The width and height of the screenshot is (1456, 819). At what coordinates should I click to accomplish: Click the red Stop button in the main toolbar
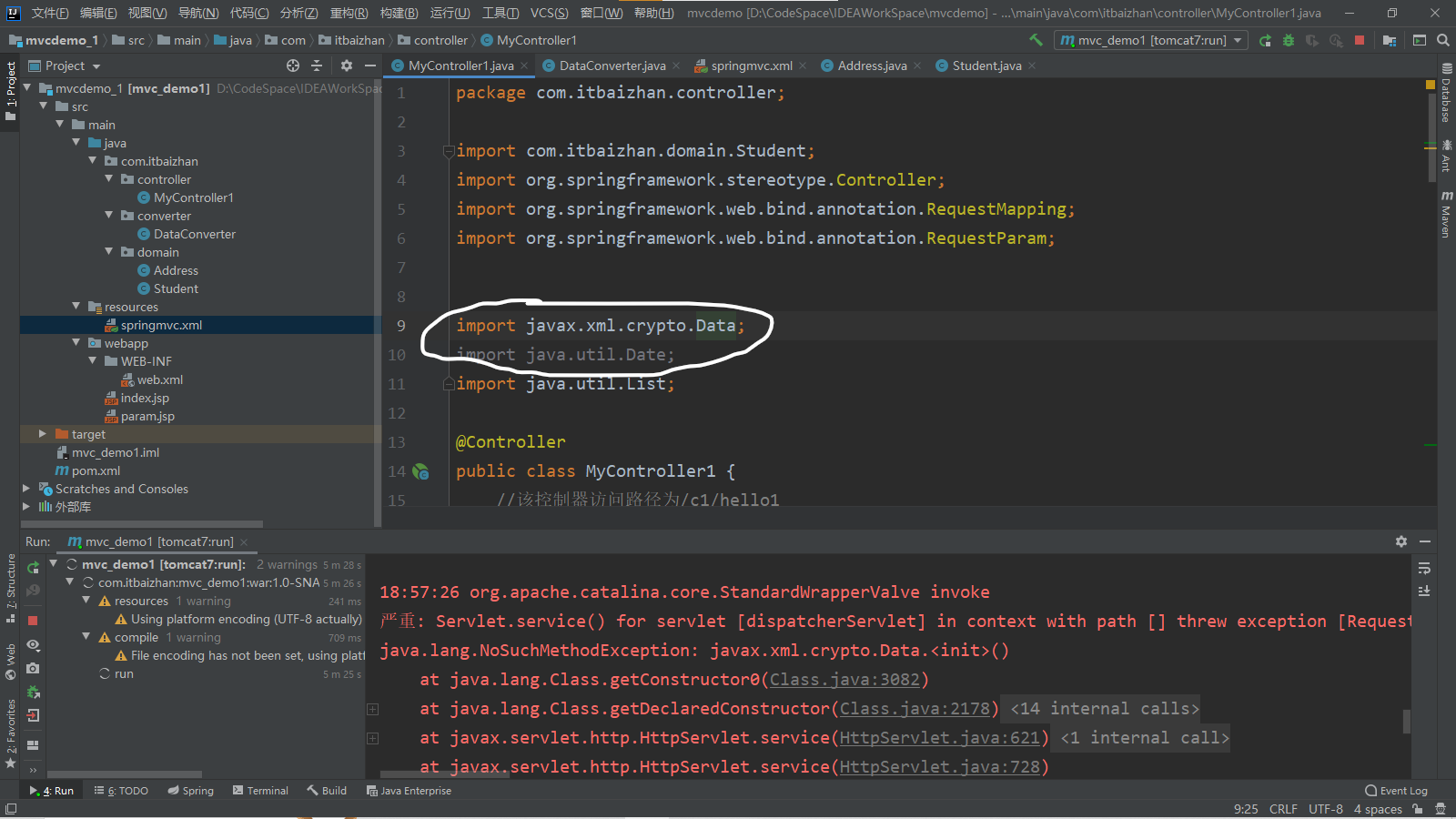click(x=1360, y=40)
